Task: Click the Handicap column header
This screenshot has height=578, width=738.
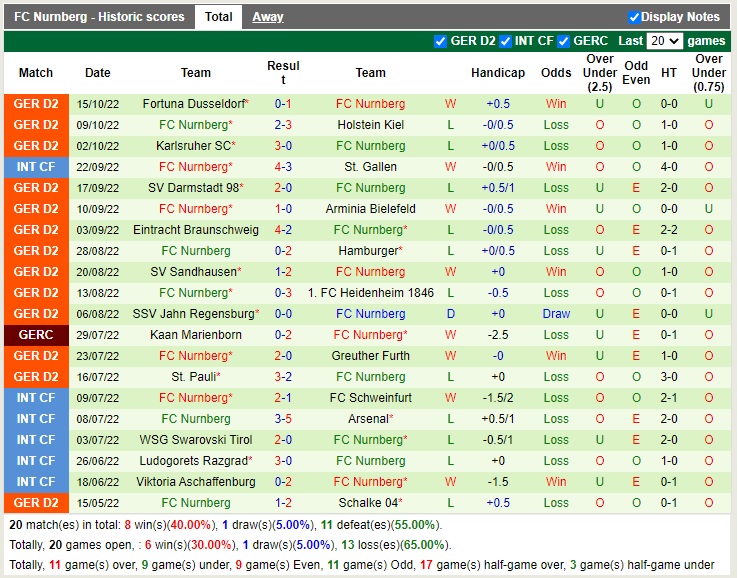Action: [498, 73]
